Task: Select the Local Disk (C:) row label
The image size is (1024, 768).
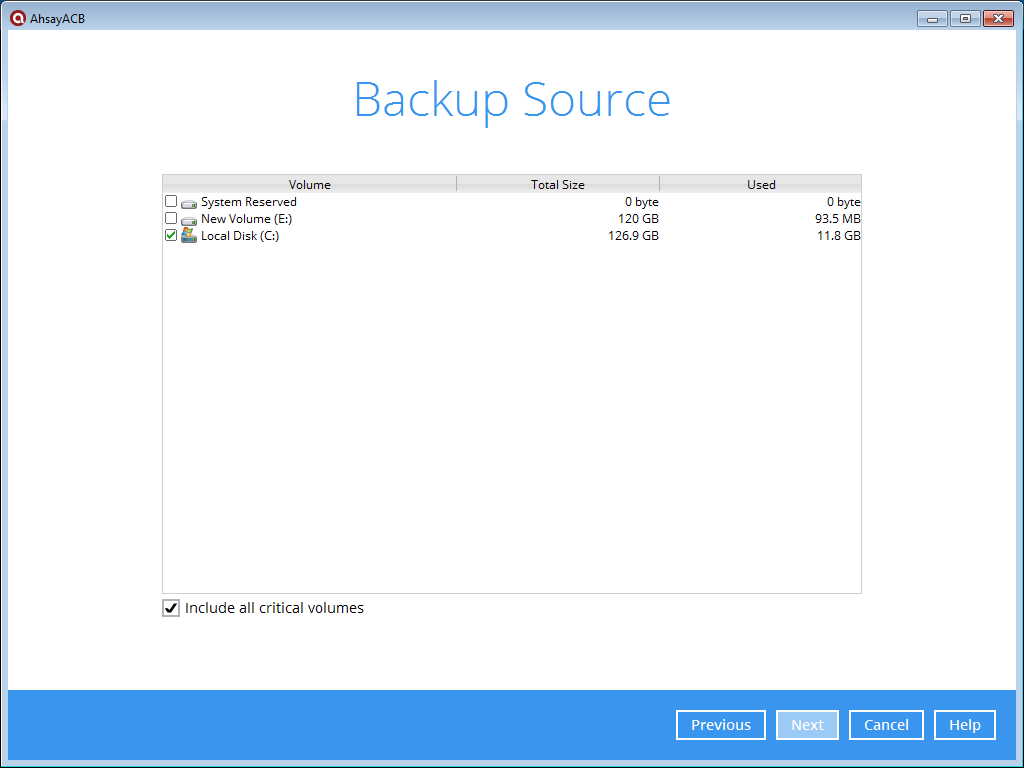Action: [x=240, y=236]
